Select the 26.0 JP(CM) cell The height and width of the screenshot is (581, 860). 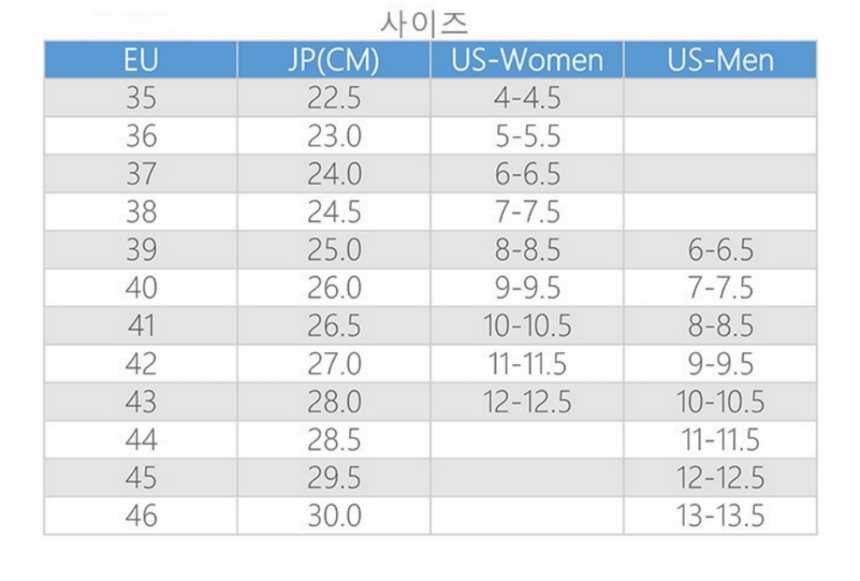coord(334,288)
